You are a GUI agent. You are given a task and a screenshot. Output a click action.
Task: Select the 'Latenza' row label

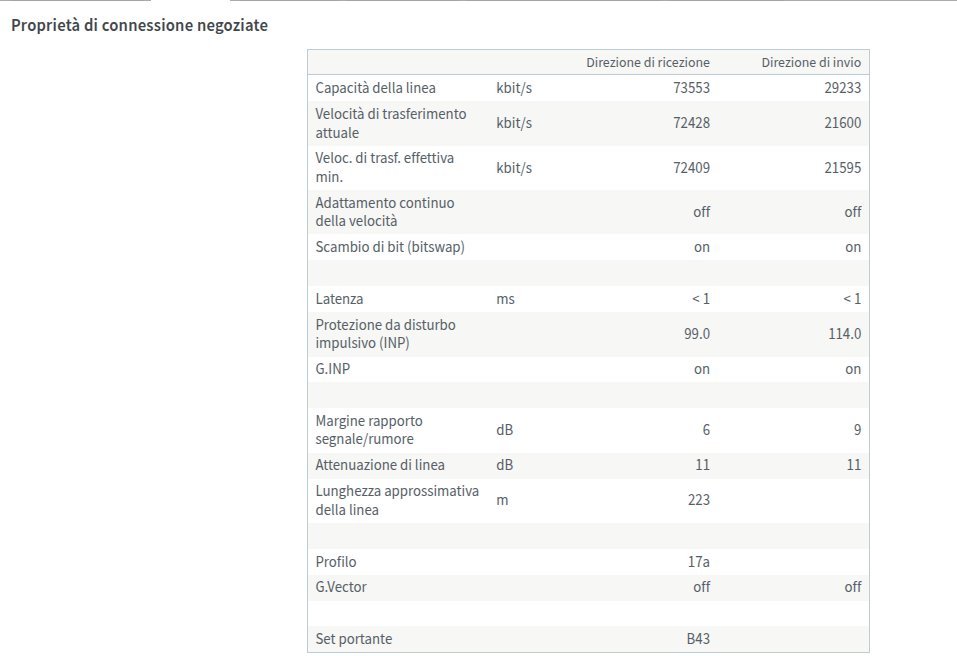(x=339, y=299)
